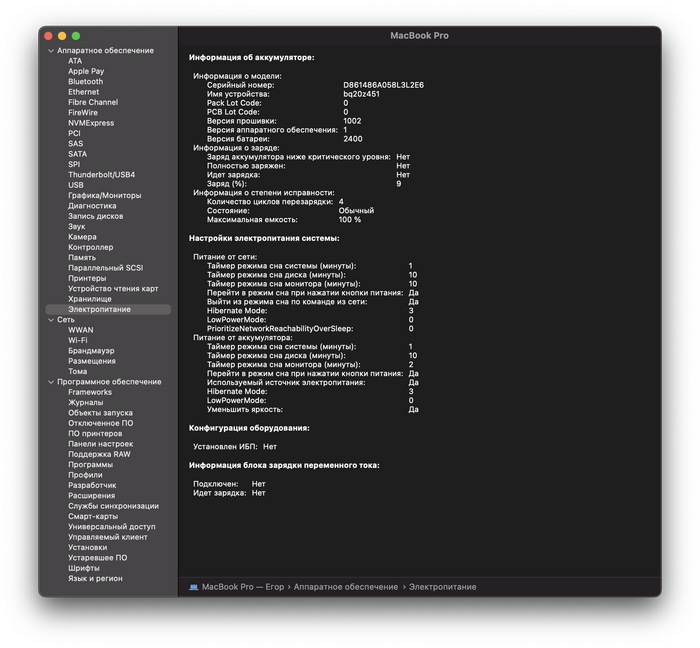
Task: Select Хранилище in the sidebar
Action: point(90,299)
